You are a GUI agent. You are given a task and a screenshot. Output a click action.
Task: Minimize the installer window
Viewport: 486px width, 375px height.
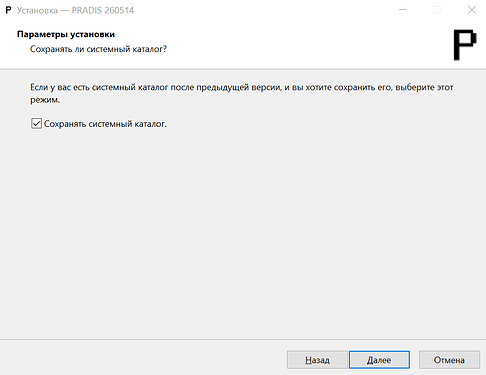click(403, 10)
